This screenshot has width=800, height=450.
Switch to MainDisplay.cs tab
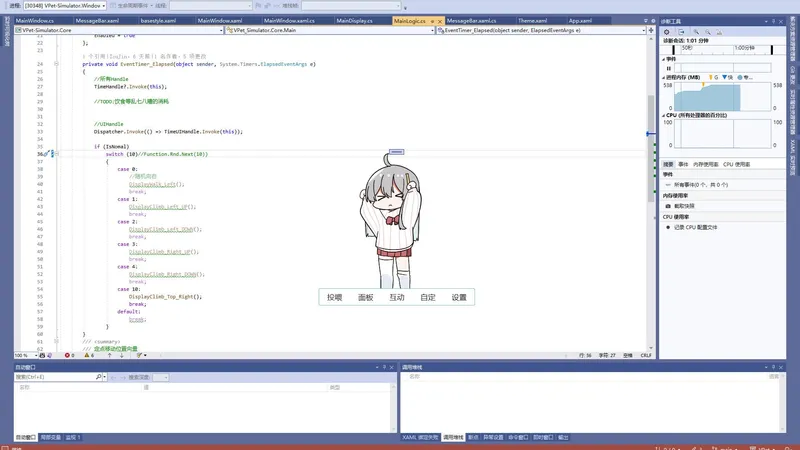point(354,21)
